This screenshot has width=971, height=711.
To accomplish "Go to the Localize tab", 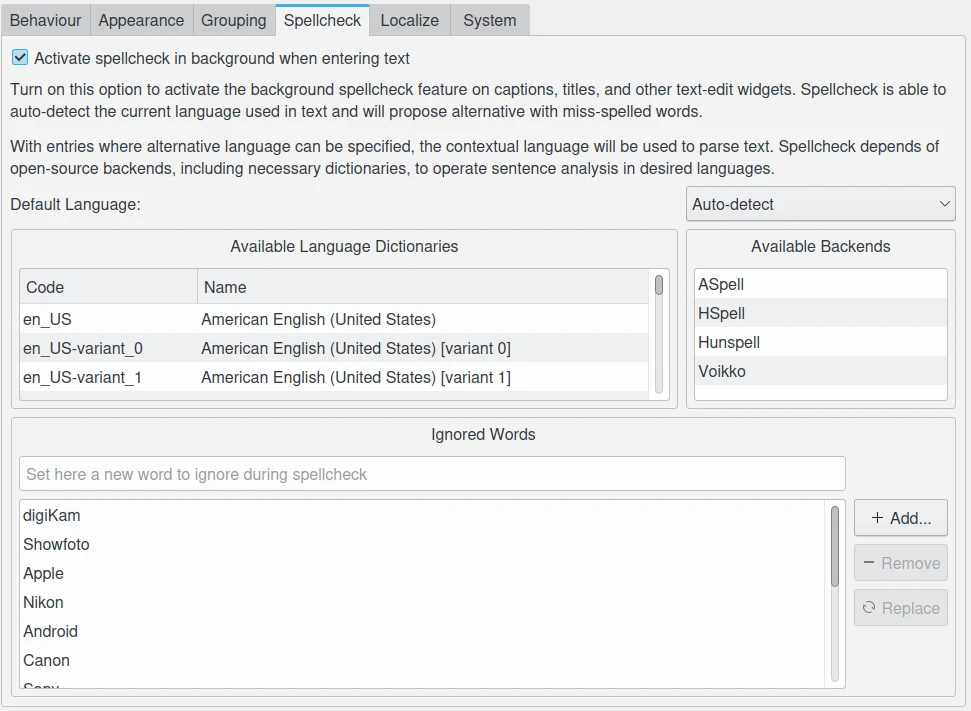I will coord(409,20).
